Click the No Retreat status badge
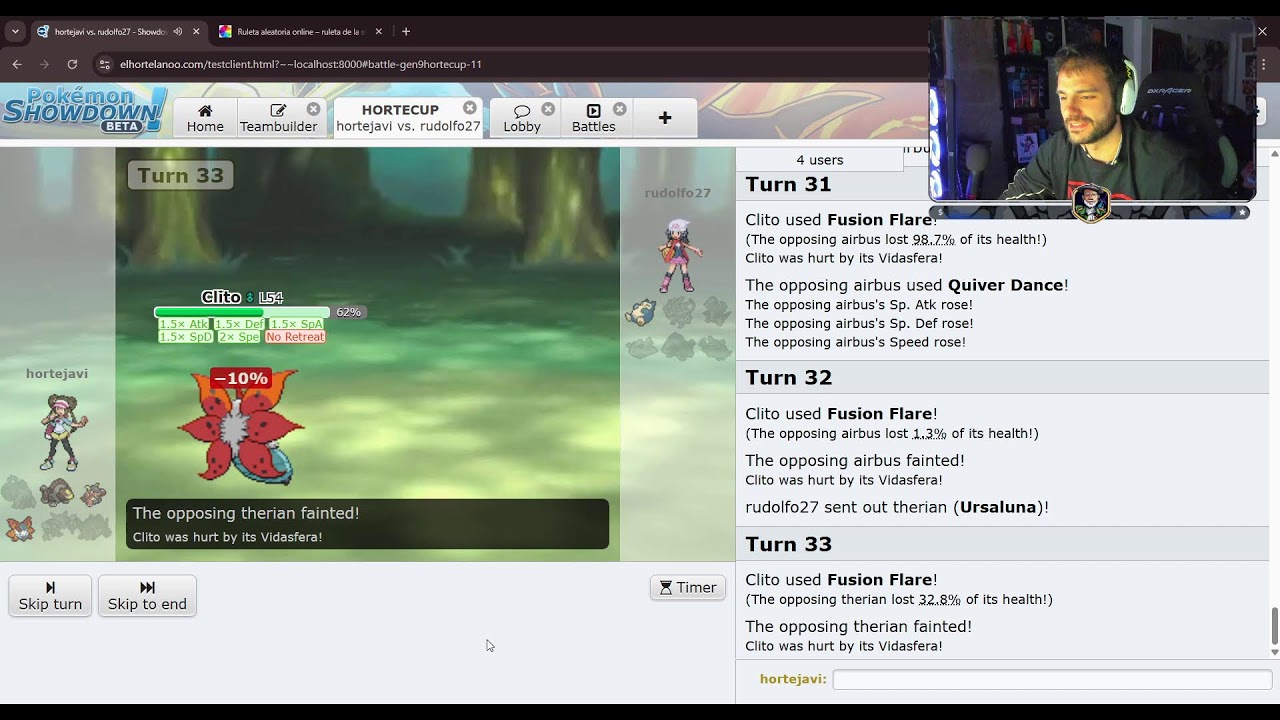1280x720 pixels. point(295,337)
